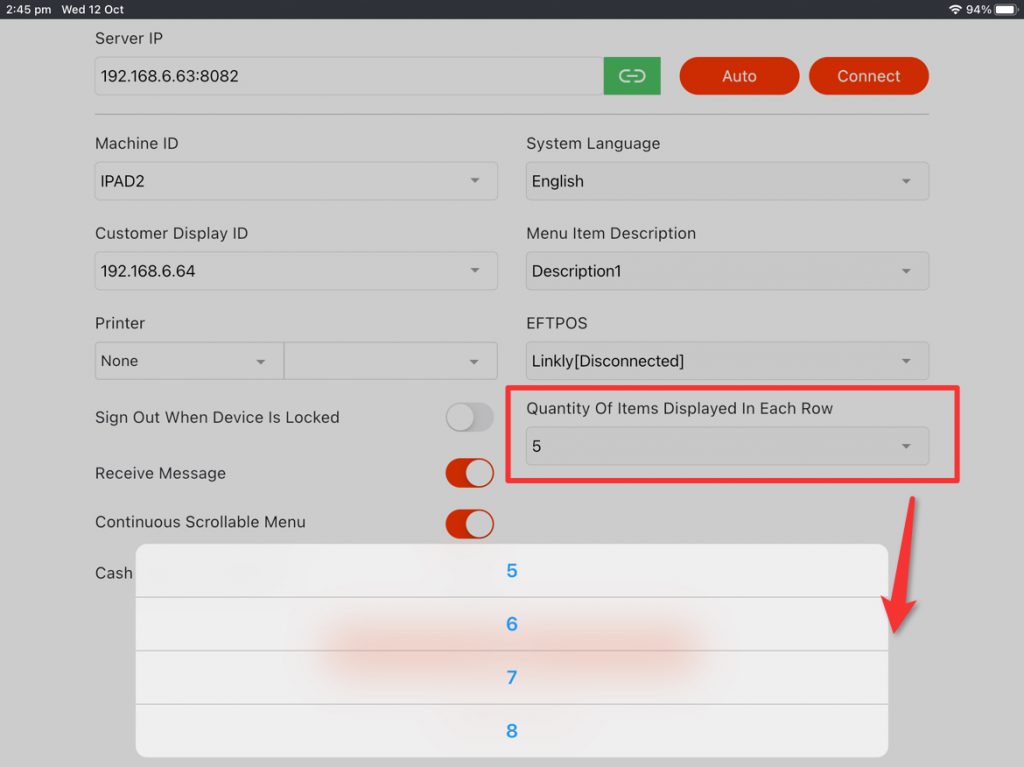Turn off Continuous Scrollable Menu
The height and width of the screenshot is (767, 1024).
[x=470, y=523]
